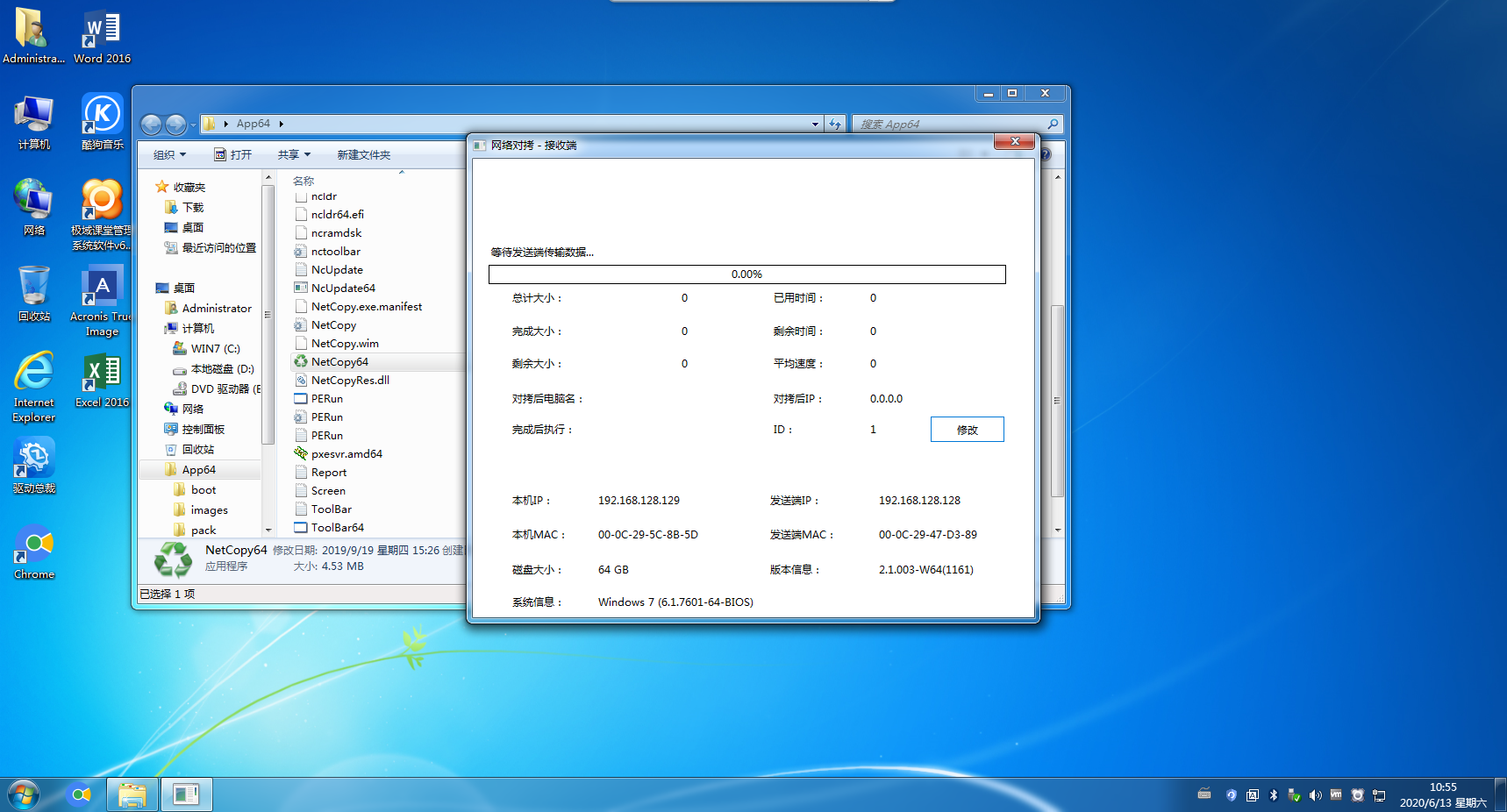
Task: Launch Excel 2016 from the desktop
Action: [102, 380]
